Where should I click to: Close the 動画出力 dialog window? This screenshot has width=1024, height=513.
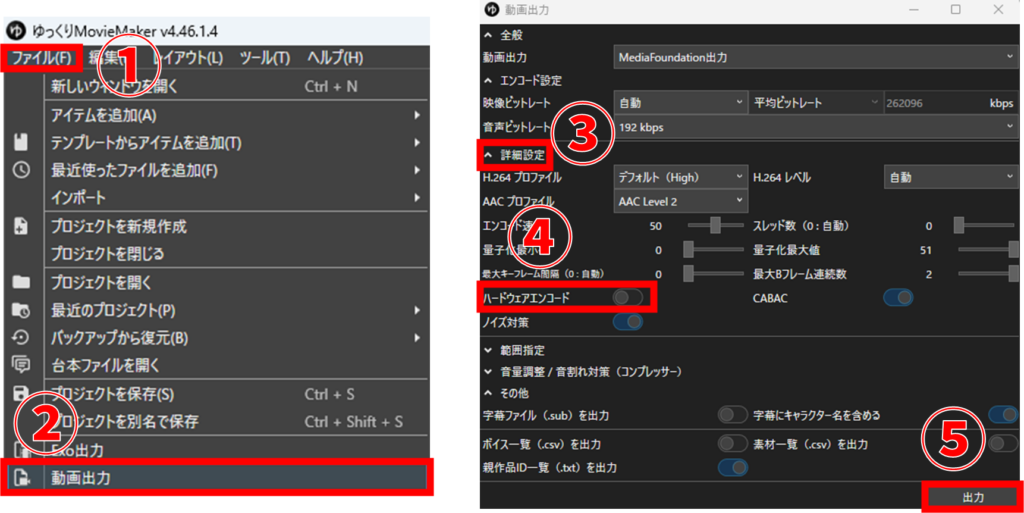pos(998,10)
